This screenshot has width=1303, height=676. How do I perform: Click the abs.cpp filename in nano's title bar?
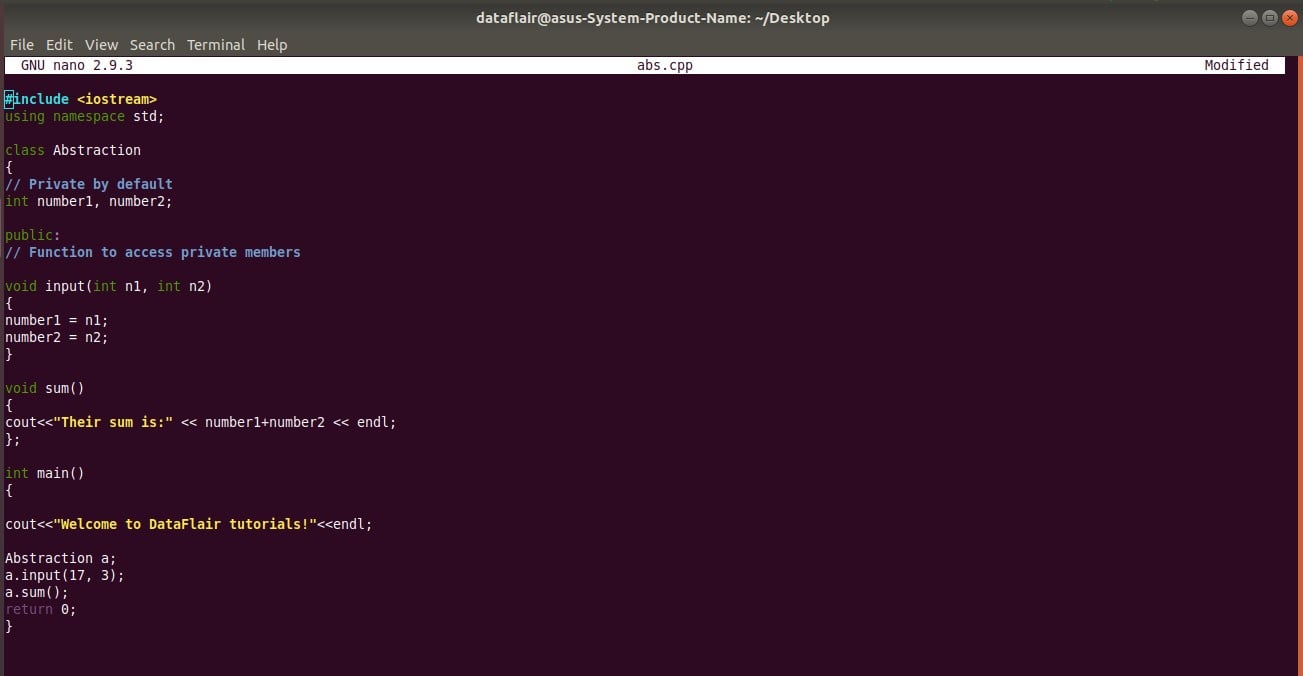click(x=665, y=65)
